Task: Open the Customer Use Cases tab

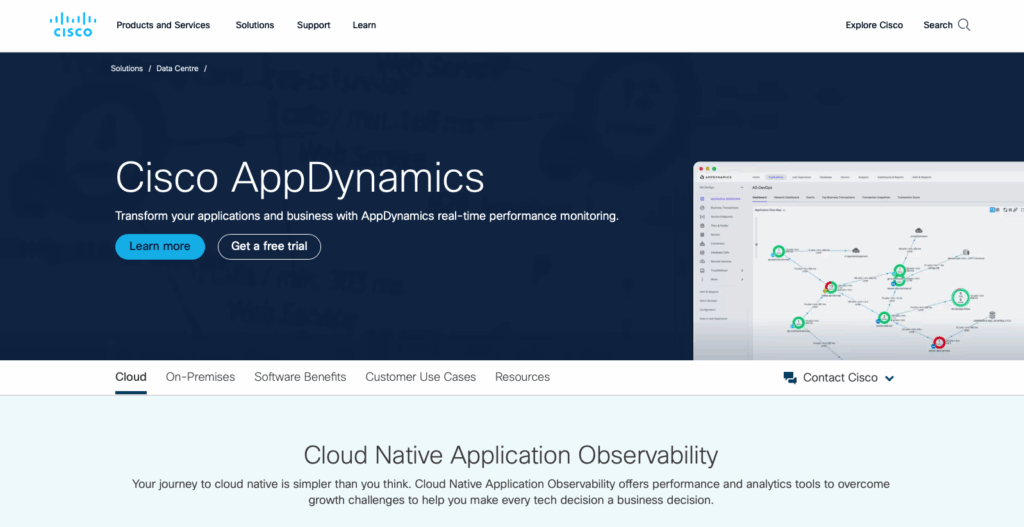Action: click(x=421, y=377)
